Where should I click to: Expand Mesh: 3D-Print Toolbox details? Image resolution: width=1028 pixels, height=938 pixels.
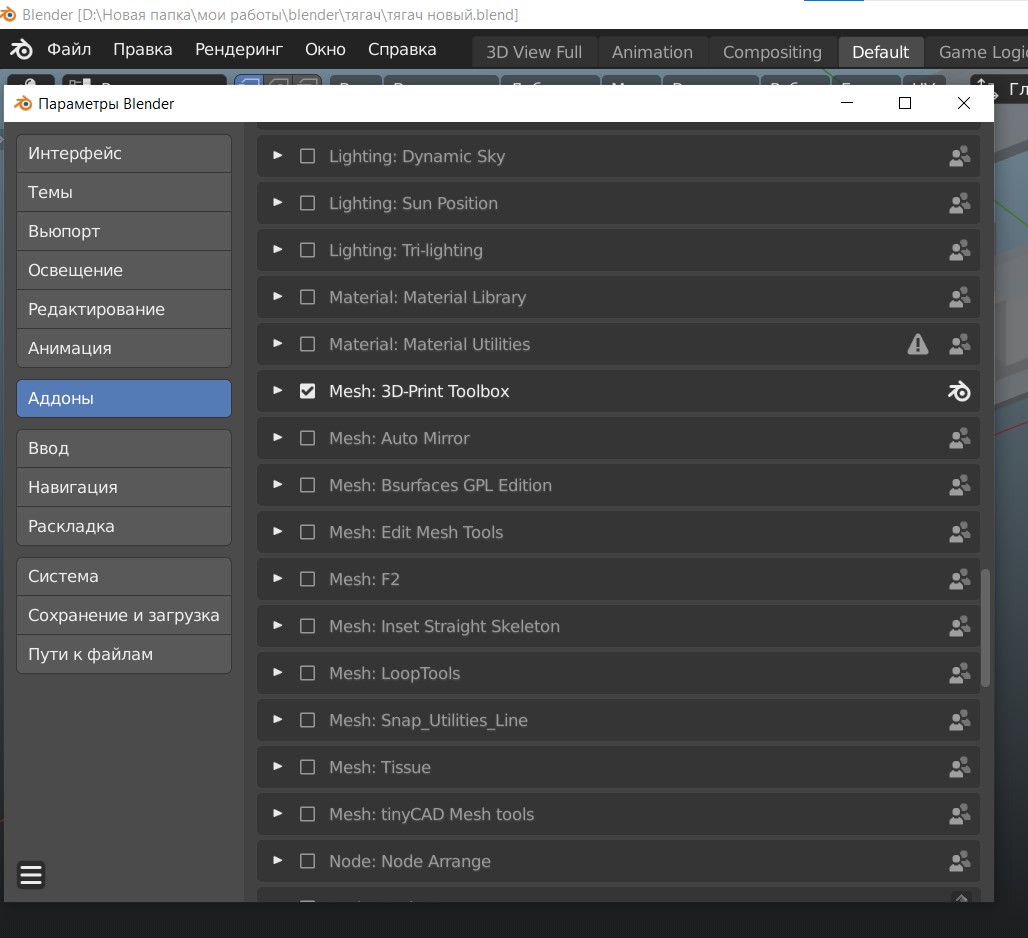(x=278, y=391)
